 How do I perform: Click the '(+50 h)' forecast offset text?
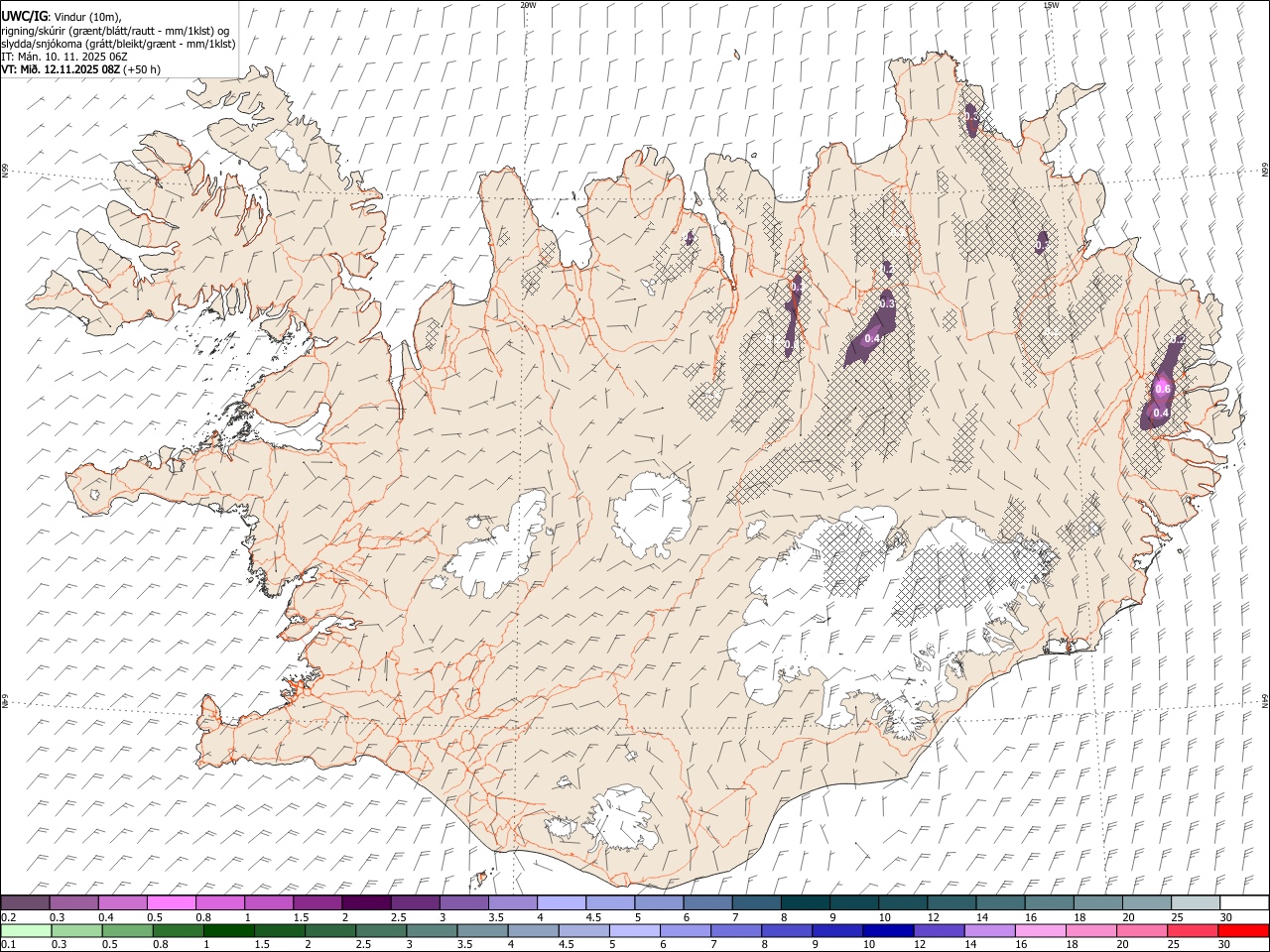[x=142, y=69]
